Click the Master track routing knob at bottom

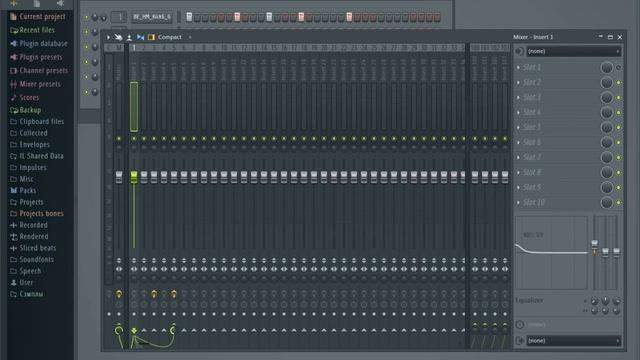click(119, 330)
